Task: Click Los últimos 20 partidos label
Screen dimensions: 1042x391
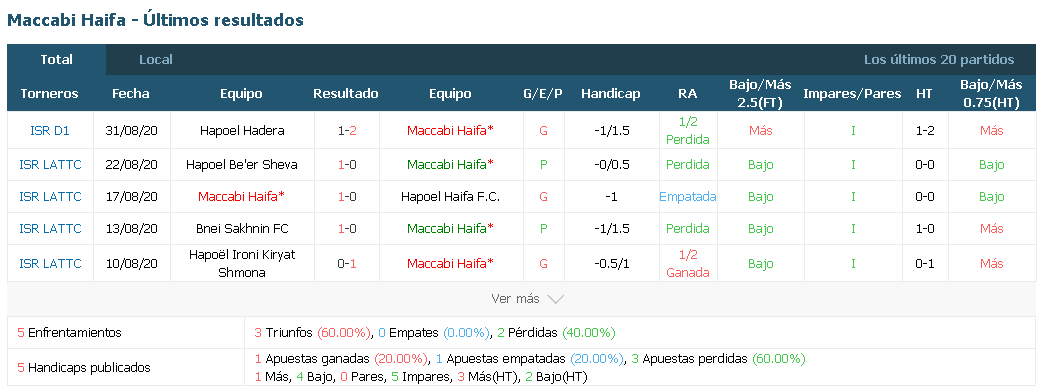Action: (939, 60)
